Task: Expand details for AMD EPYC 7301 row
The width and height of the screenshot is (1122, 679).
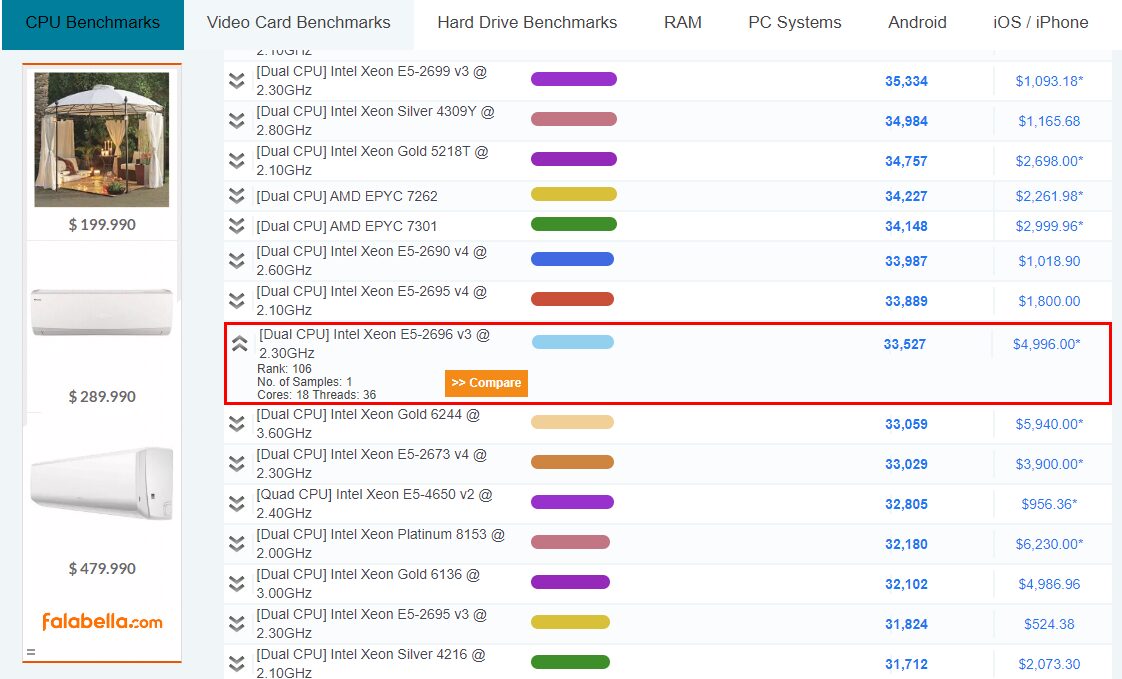Action: point(237,226)
